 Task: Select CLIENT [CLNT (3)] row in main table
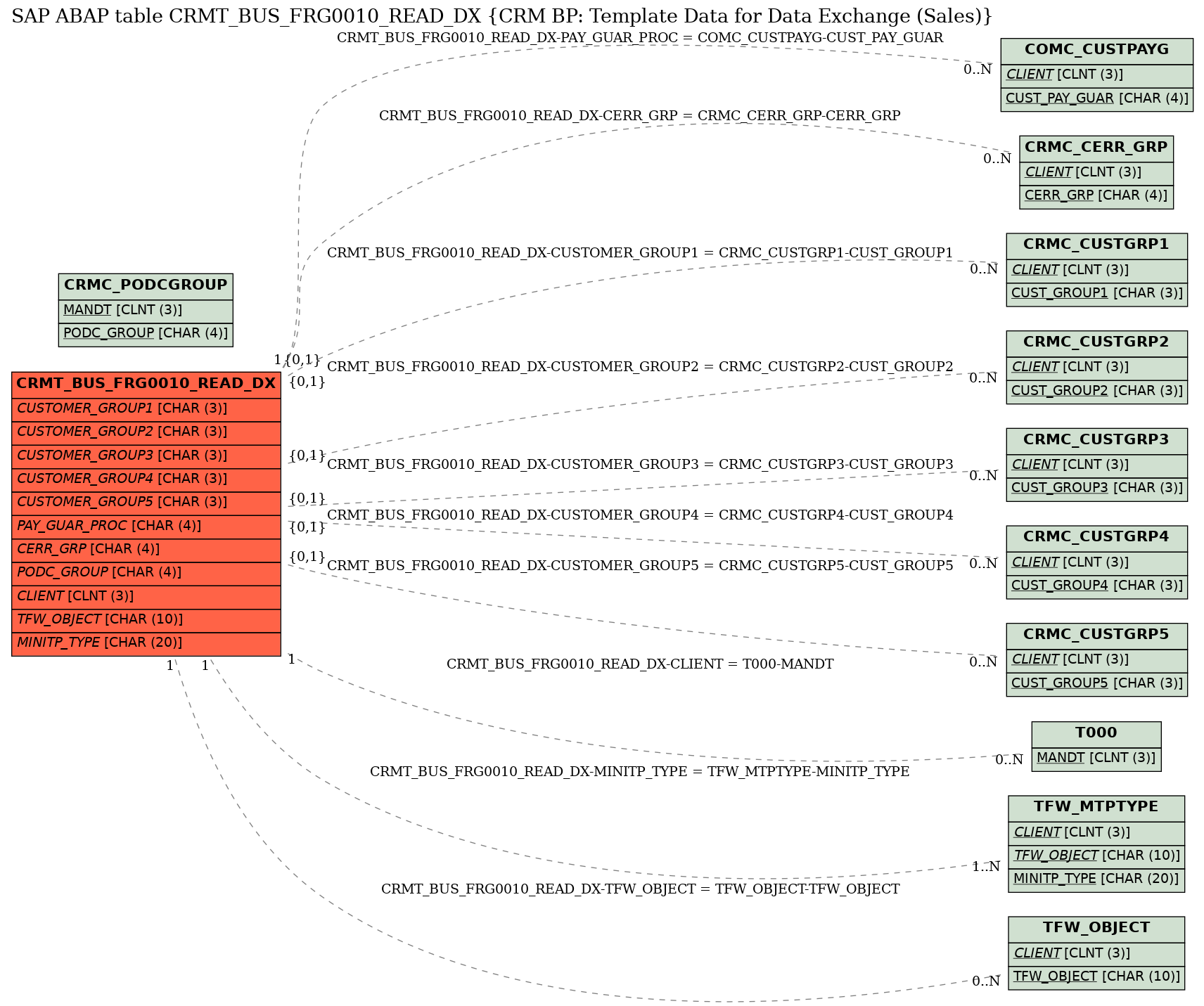pyautogui.click(x=146, y=597)
